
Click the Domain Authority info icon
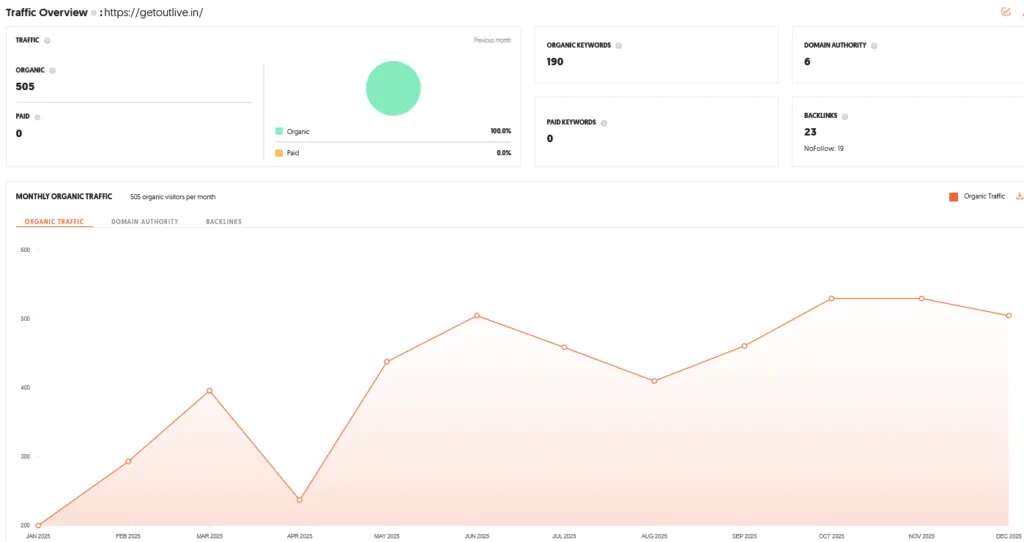point(874,46)
